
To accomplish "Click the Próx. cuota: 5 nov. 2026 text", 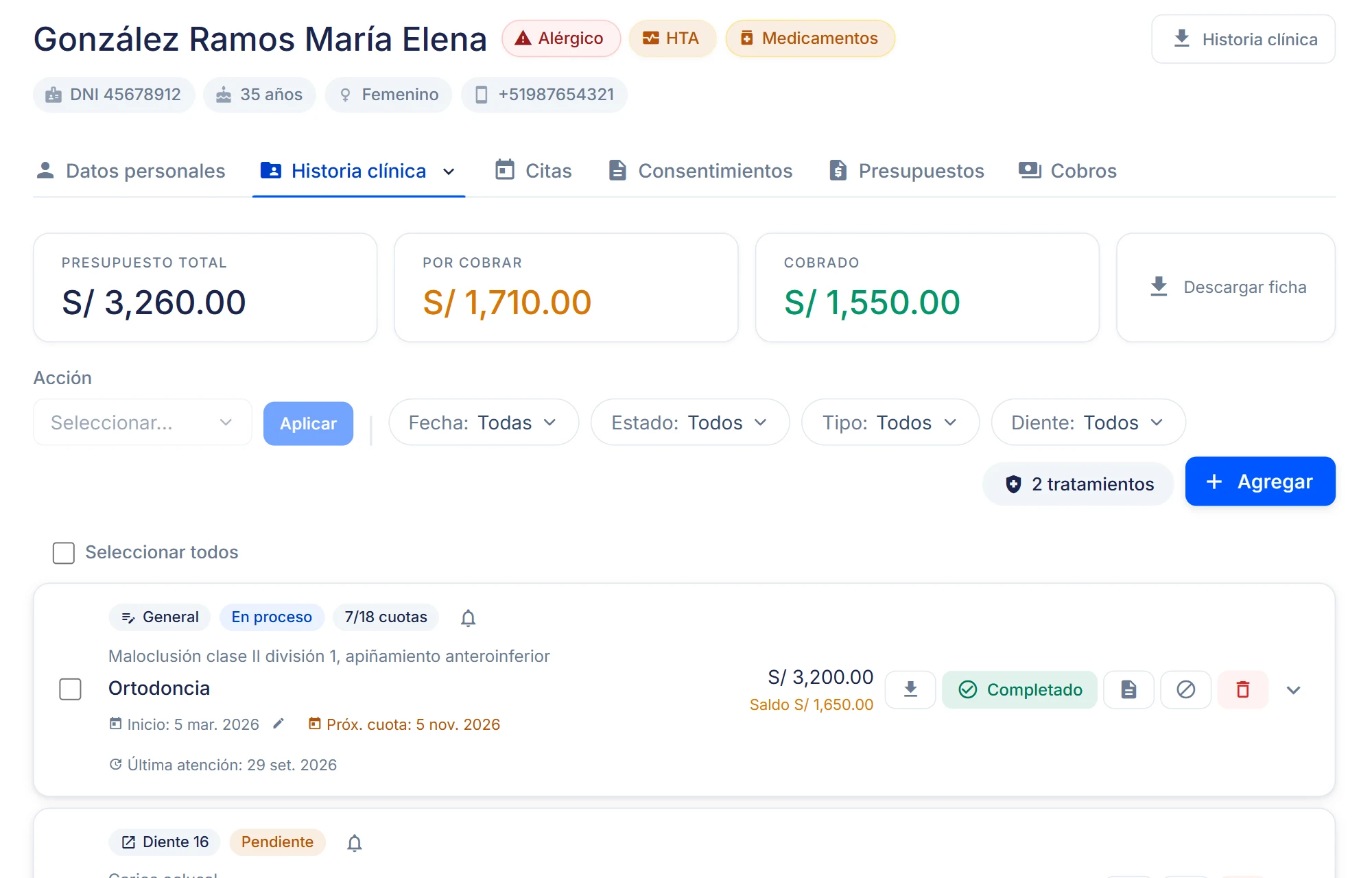I will click(414, 724).
